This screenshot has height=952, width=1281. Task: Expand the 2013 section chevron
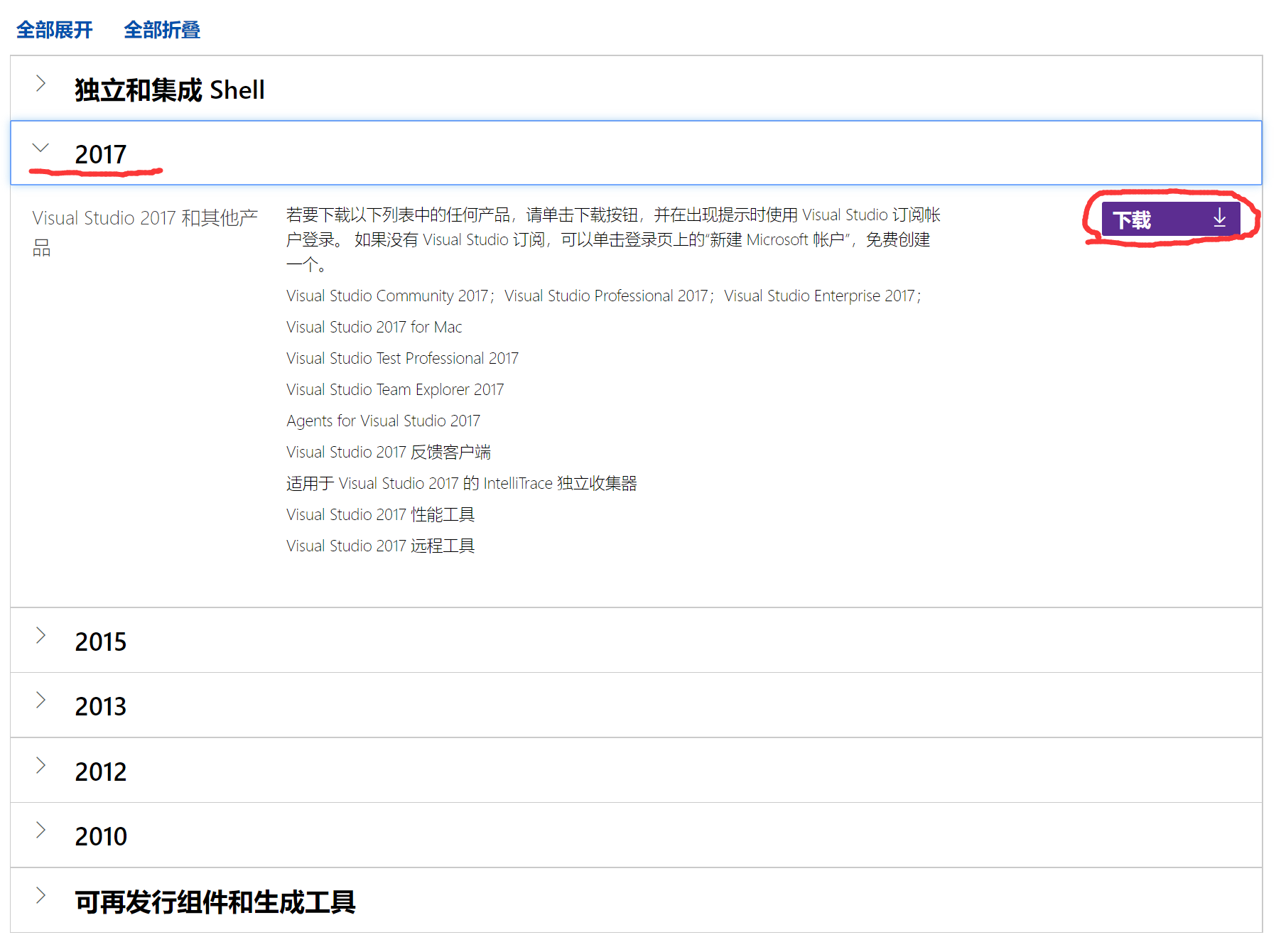coord(40,701)
